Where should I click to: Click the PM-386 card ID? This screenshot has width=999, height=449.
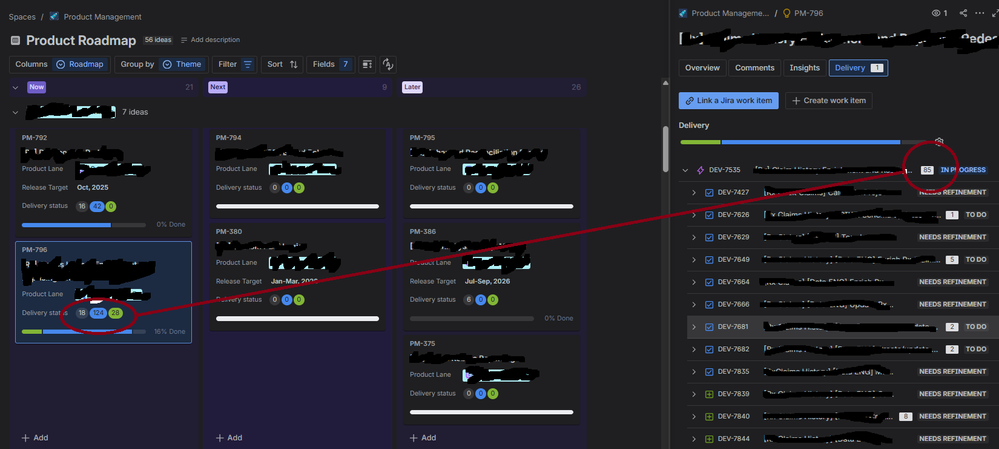coord(422,232)
